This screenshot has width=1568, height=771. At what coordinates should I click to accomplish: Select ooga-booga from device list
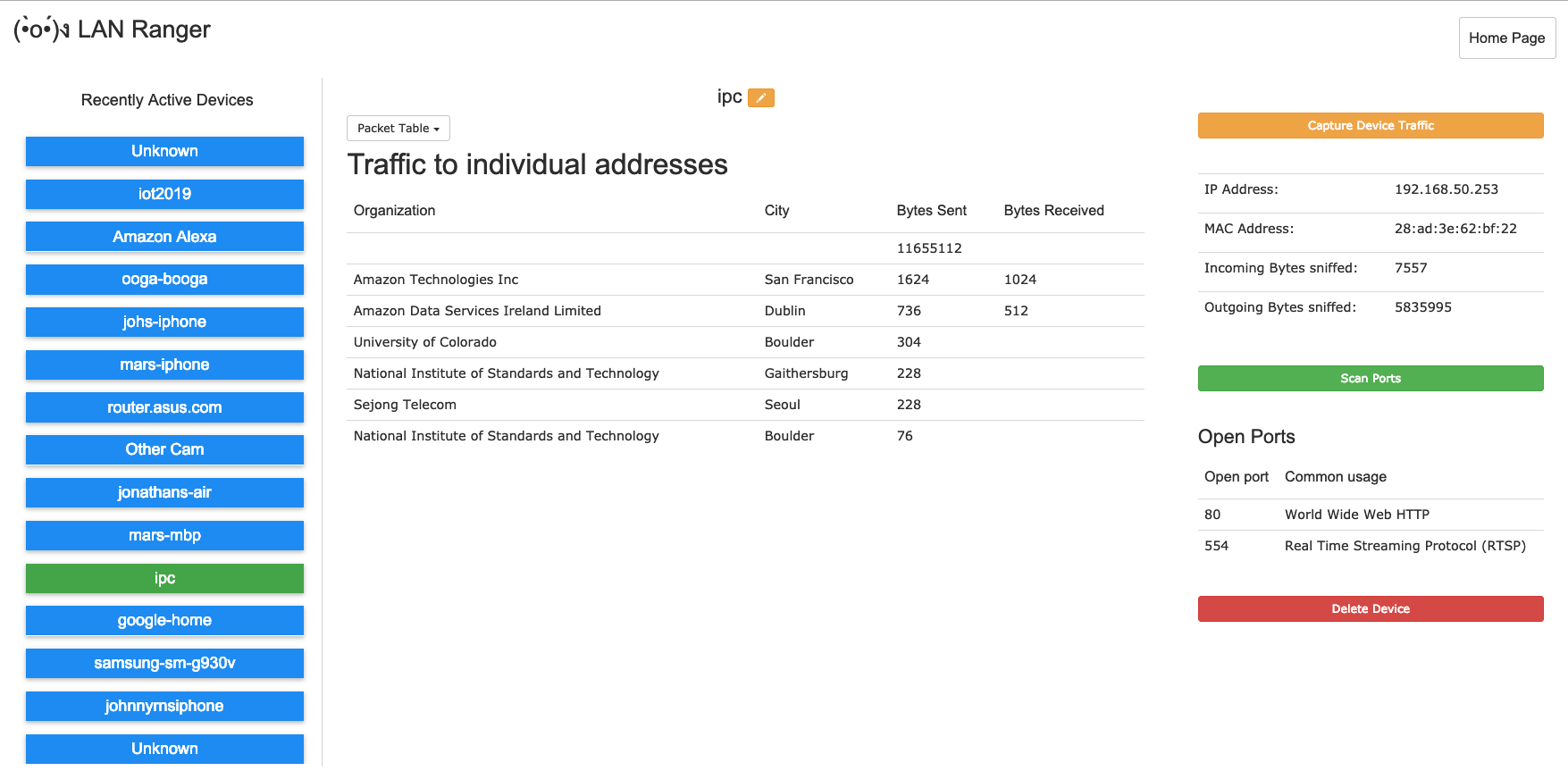click(x=164, y=280)
